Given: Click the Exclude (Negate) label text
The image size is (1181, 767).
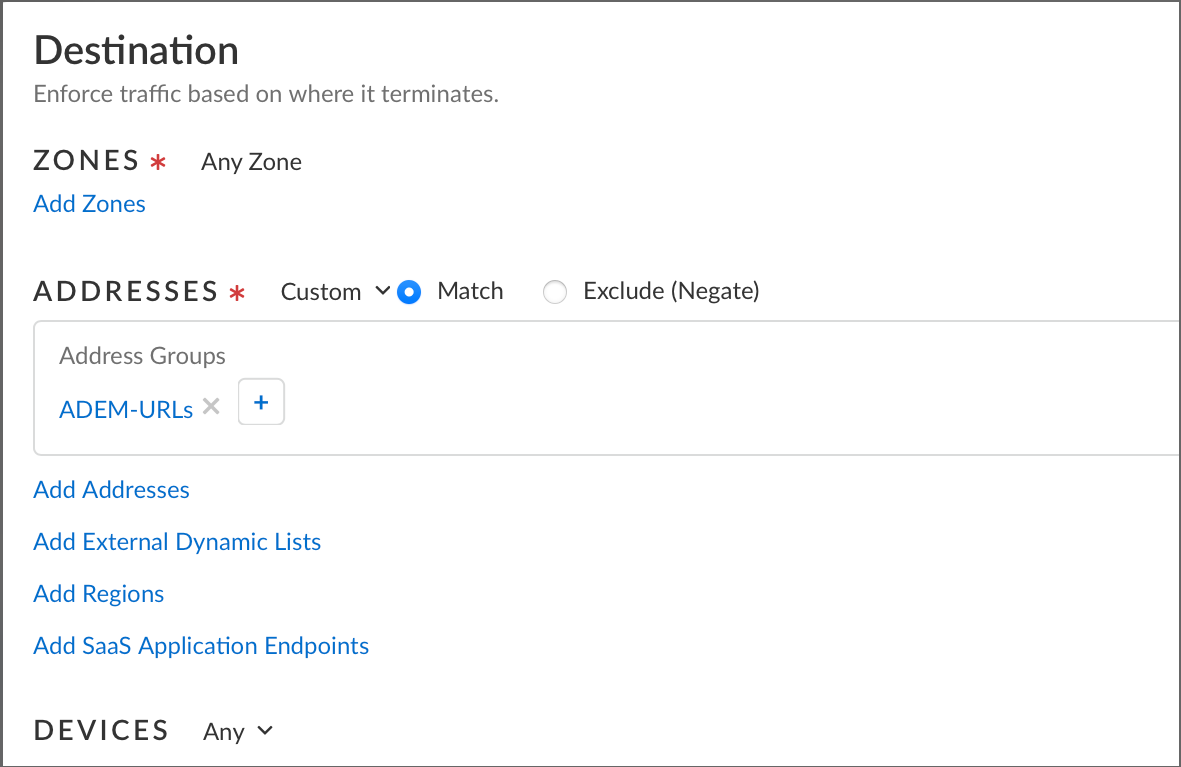Looking at the screenshot, I should tap(671, 291).
